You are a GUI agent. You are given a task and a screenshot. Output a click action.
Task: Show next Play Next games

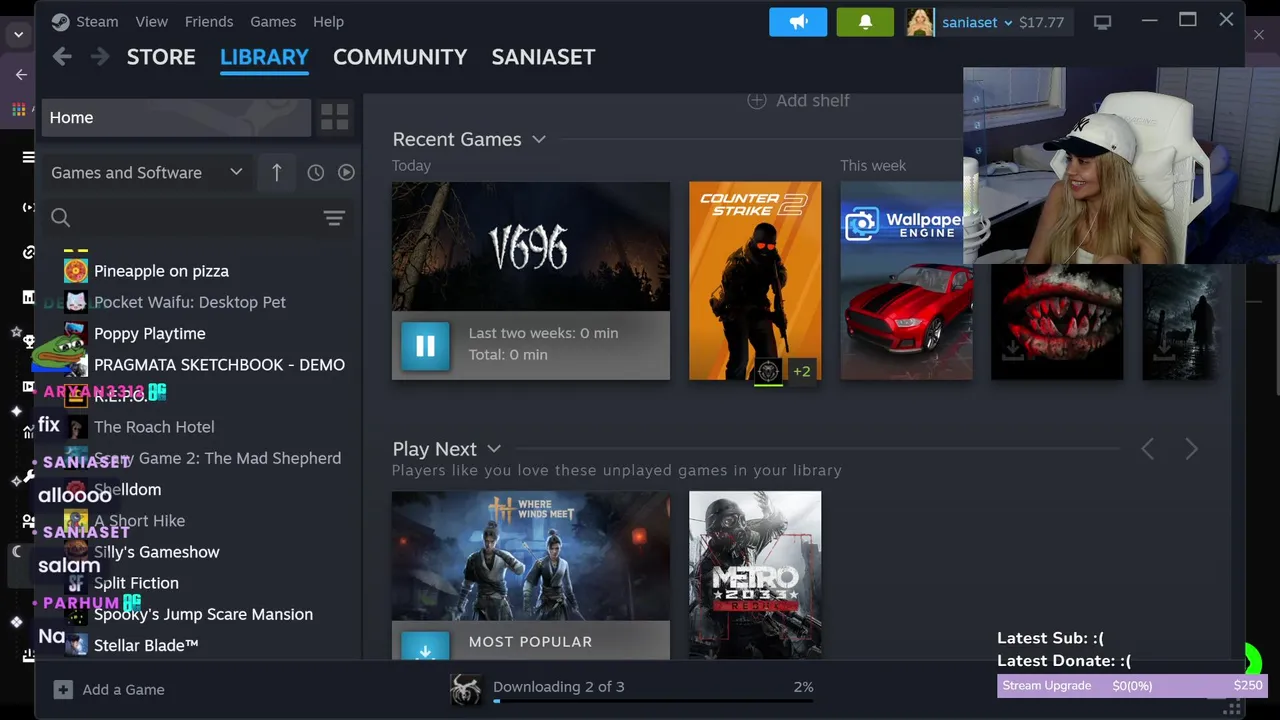coord(1191,449)
